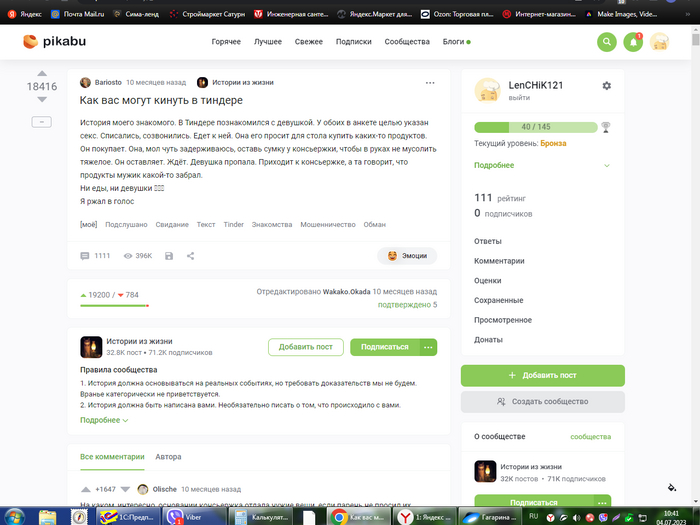
Task: Switch to Автора comments tab
Action: tap(168, 457)
